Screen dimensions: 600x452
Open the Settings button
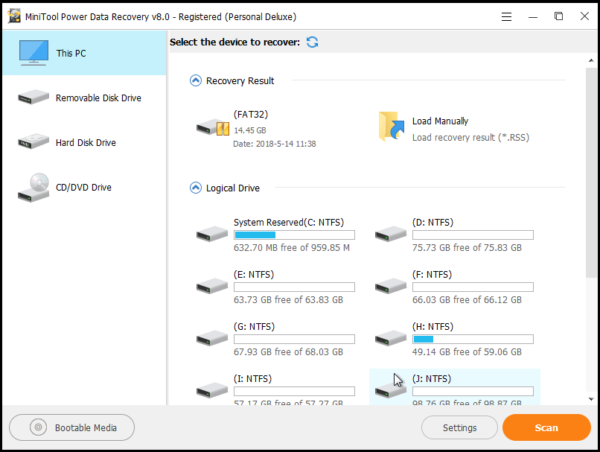pyautogui.click(x=459, y=428)
